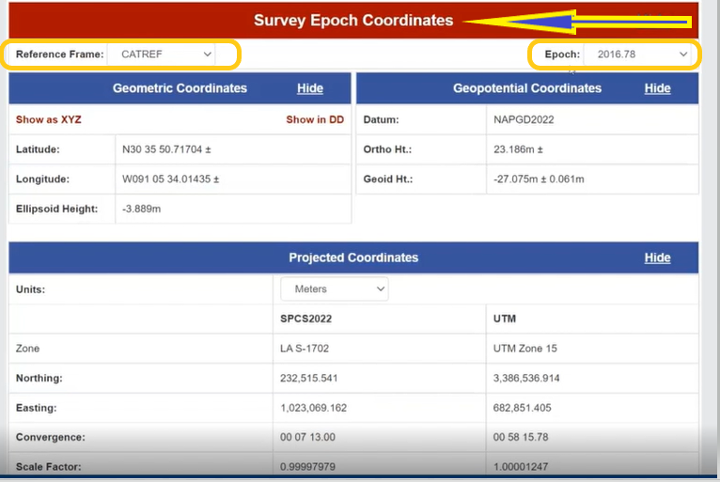Hide the Geopotential Coordinates panel
Image resolution: width=720 pixels, height=482 pixels.
[x=657, y=88]
